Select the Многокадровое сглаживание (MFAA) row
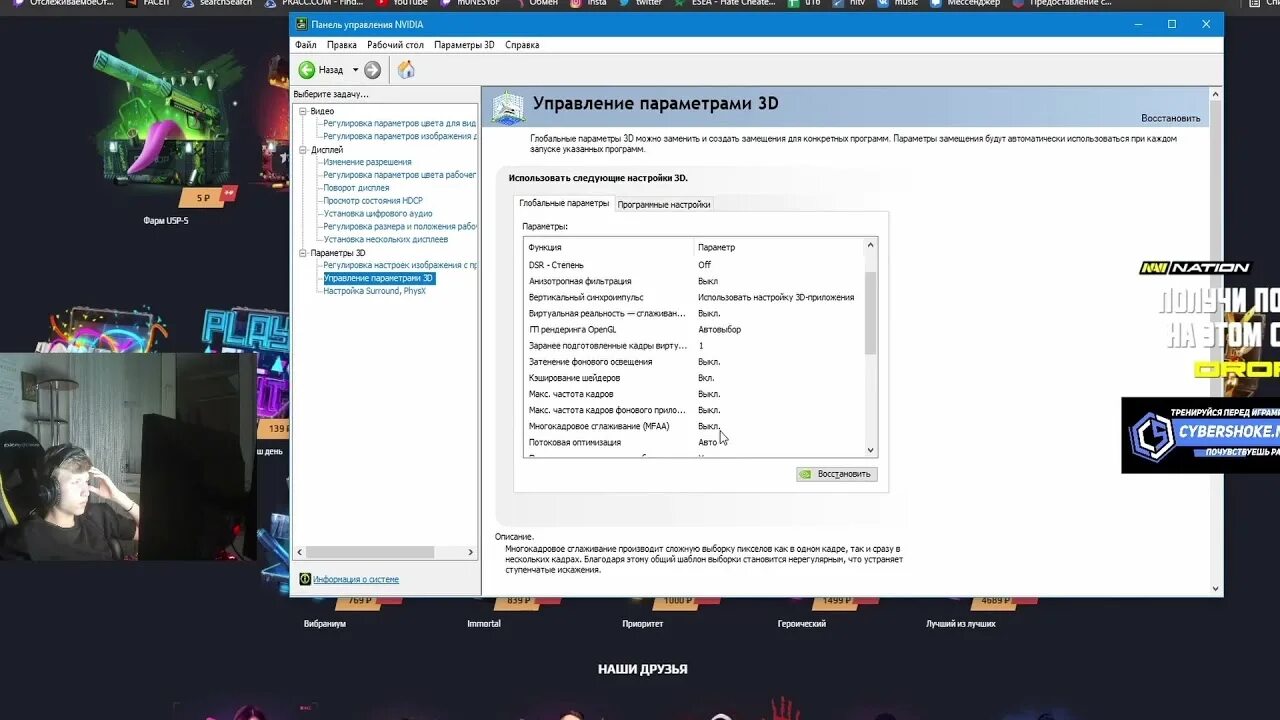The height and width of the screenshot is (720, 1280). coord(694,426)
